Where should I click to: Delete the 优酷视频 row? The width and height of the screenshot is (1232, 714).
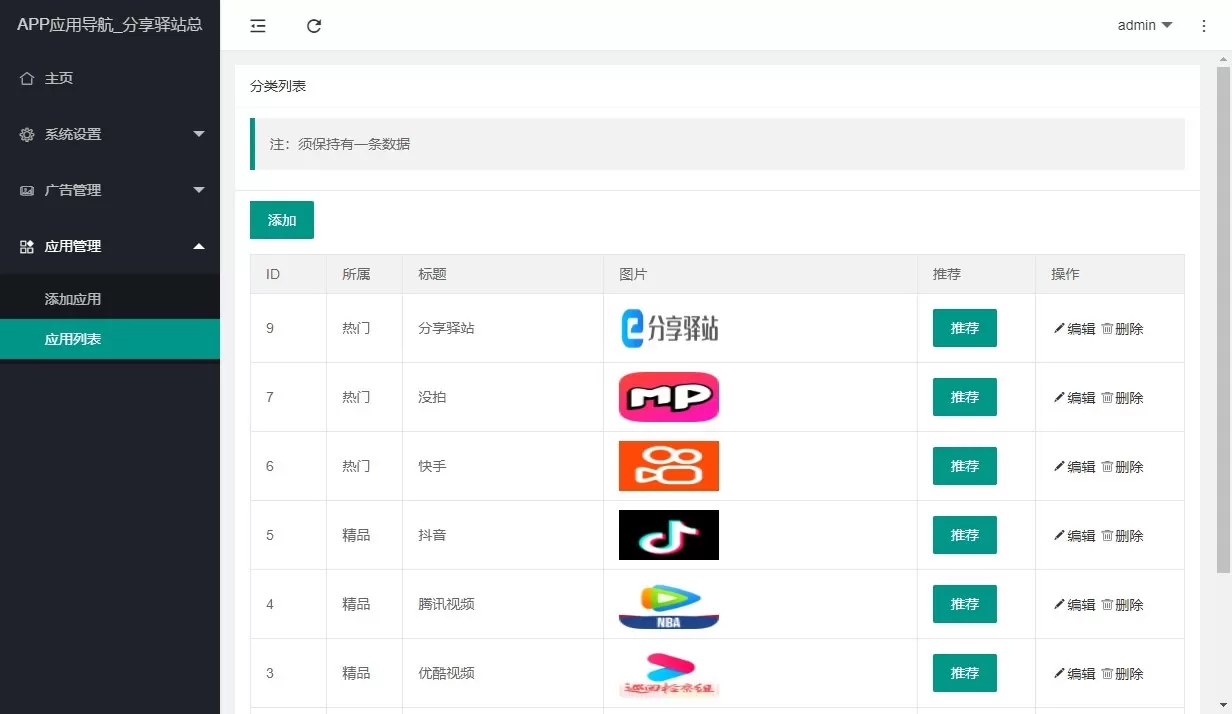coord(1122,674)
